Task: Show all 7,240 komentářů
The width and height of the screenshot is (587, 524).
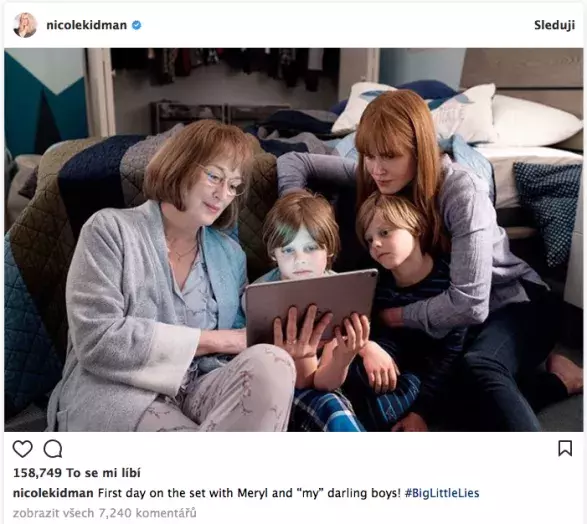Action: point(104,513)
